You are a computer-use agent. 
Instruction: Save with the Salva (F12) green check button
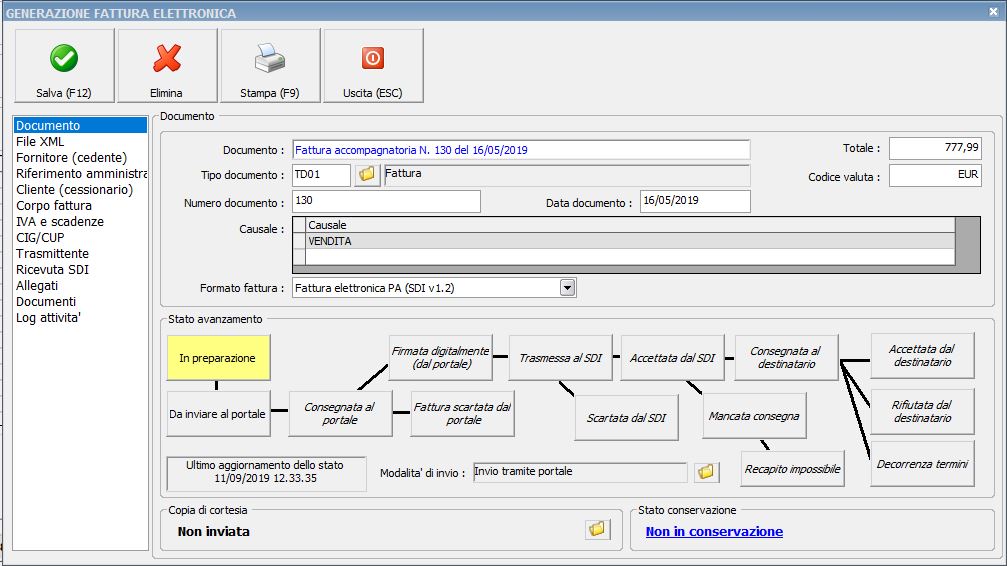[64, 66]
